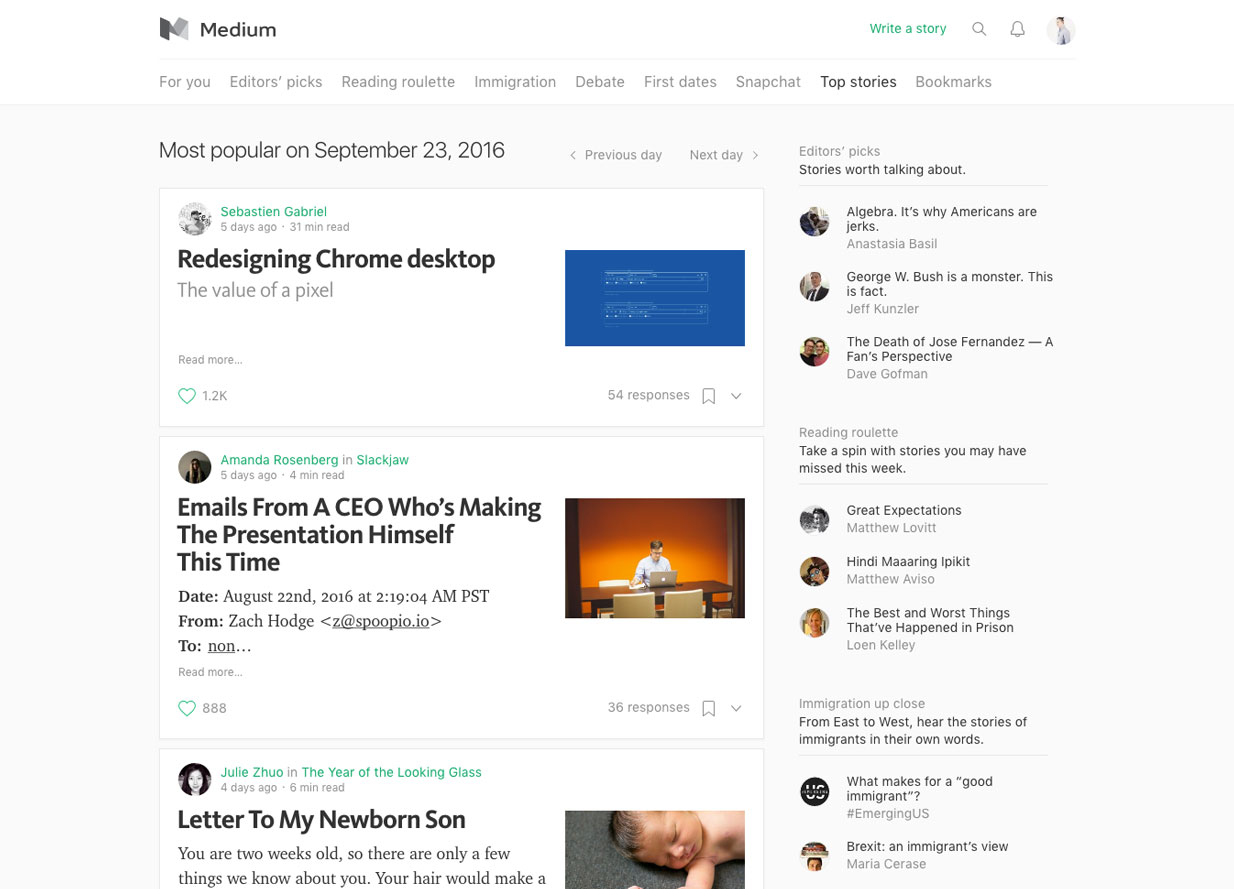1234x889 pixels.
Task: Open the Immigration tab
Action: pyautogui.click(x=515, y=82)
